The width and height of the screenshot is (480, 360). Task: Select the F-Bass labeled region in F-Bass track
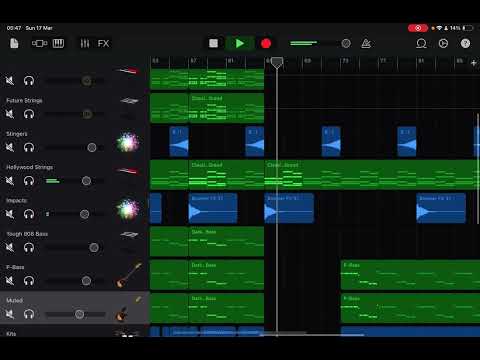click(410, 275)
